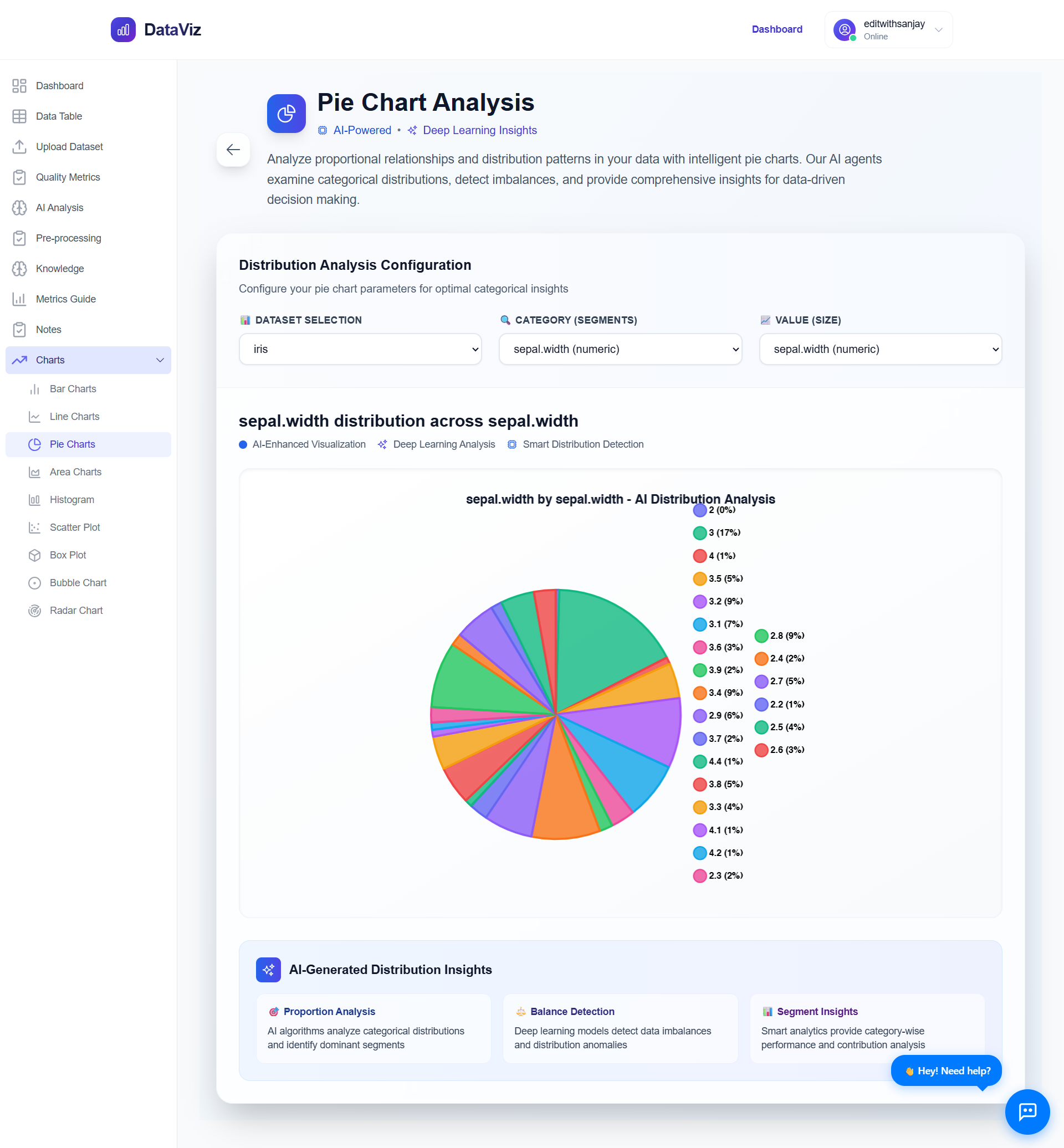The image size is (1064, 1148).
Task: Click the Hey! Need help? button
Action: (x=946, y=1071)
